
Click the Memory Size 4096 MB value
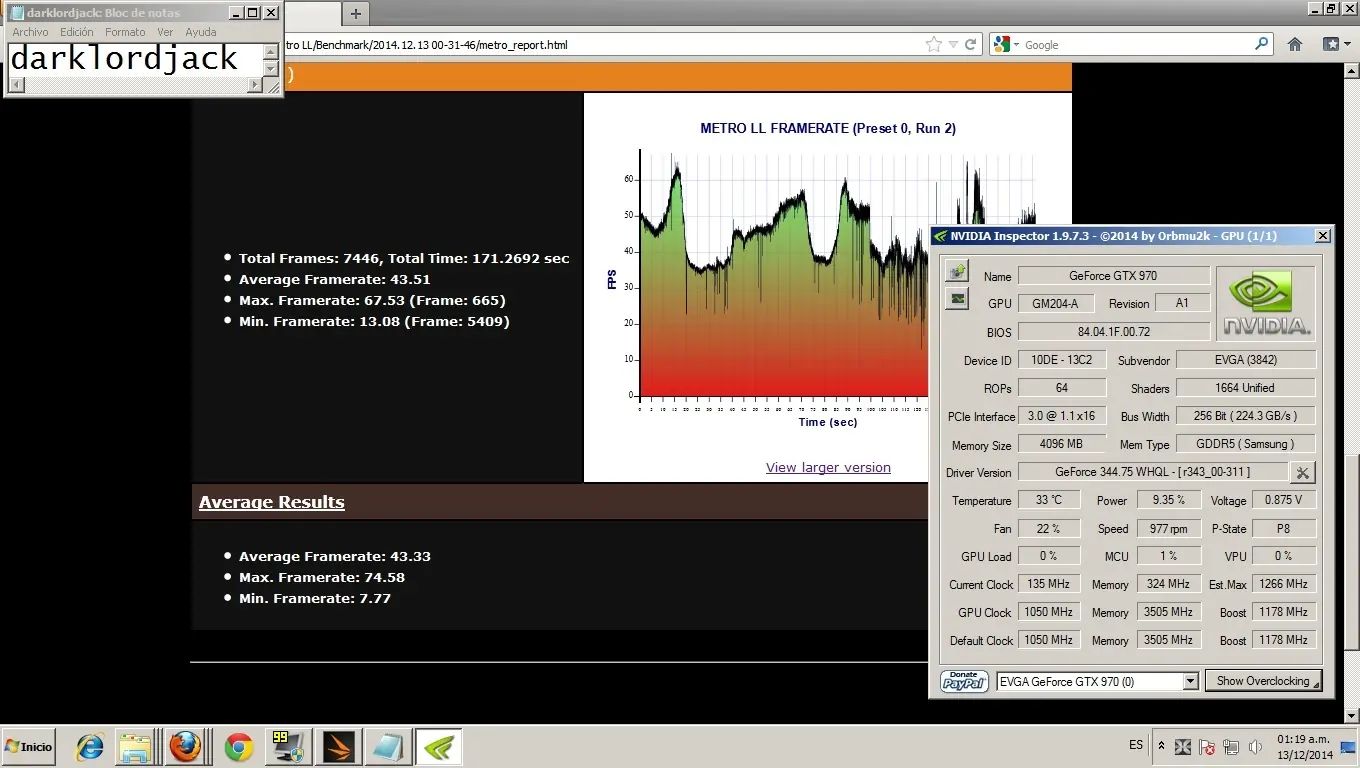1062,444
